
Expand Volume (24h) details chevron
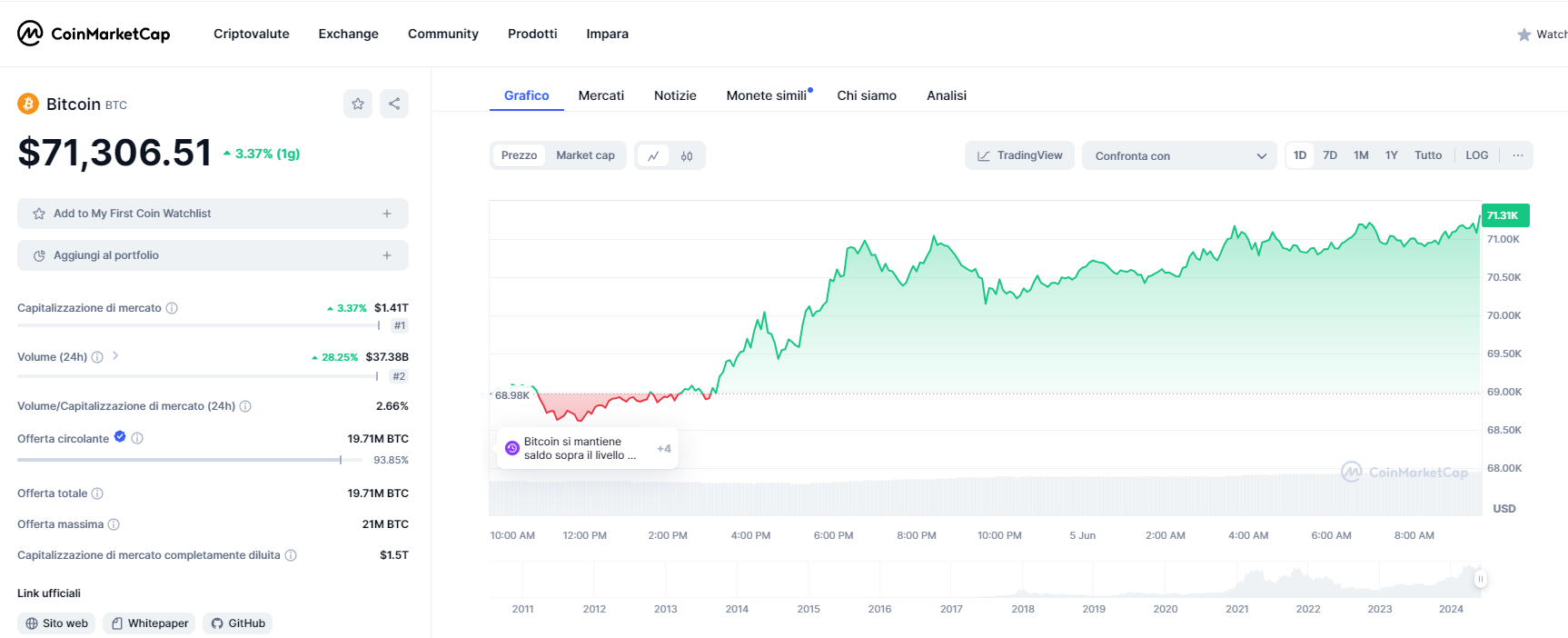[x=115, y=356]
